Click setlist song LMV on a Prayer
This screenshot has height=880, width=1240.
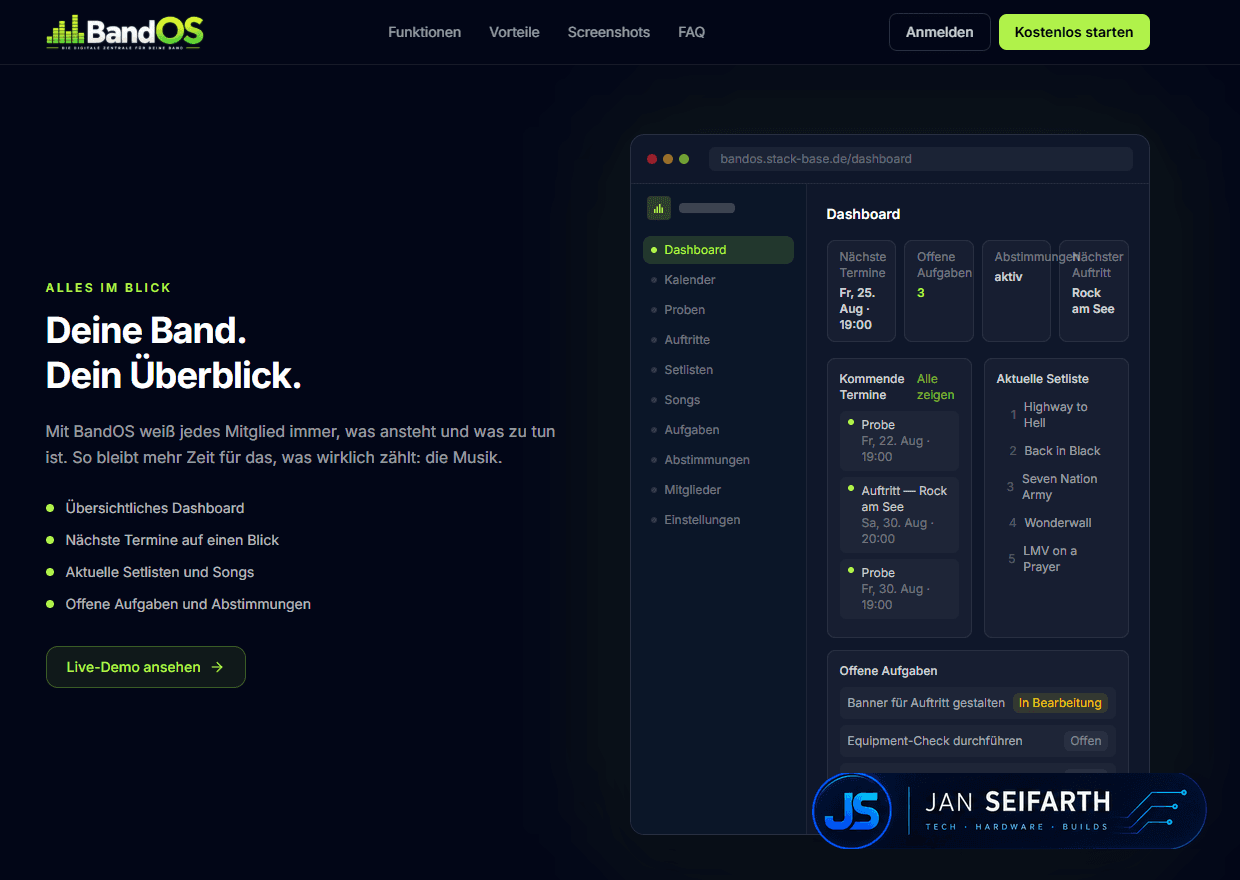pyautogui.click(x=1050, y=559)
